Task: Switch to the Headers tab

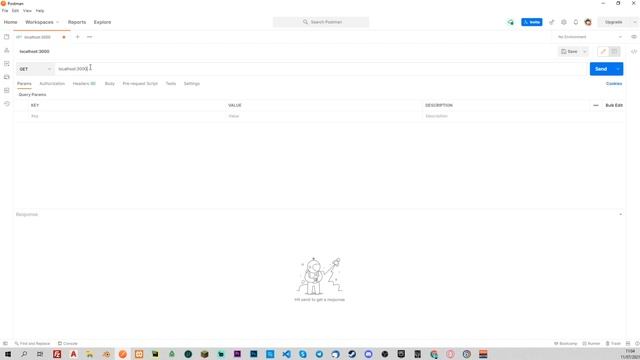Action: pos(84,83)
